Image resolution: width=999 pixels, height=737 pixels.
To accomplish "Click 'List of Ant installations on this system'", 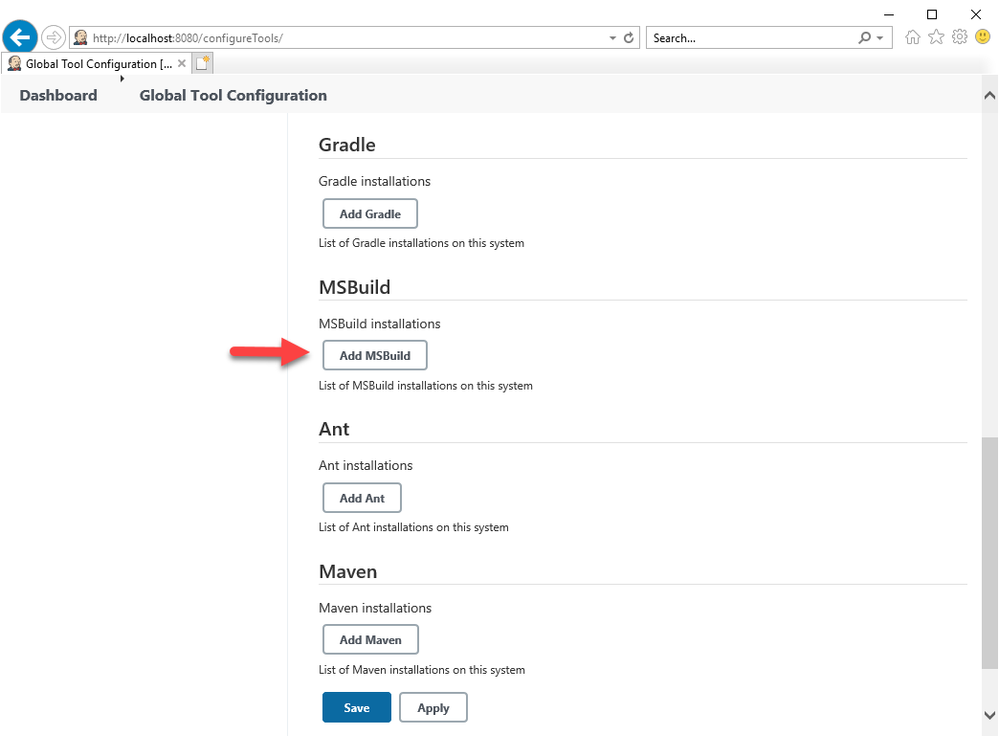I will click(x=413, y=527).
